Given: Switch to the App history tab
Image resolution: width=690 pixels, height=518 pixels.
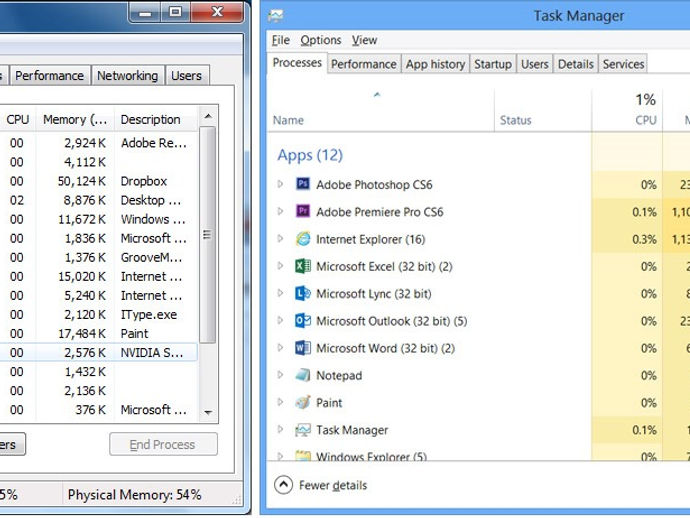Looking at the screenshot, I should tap(435, 64).
